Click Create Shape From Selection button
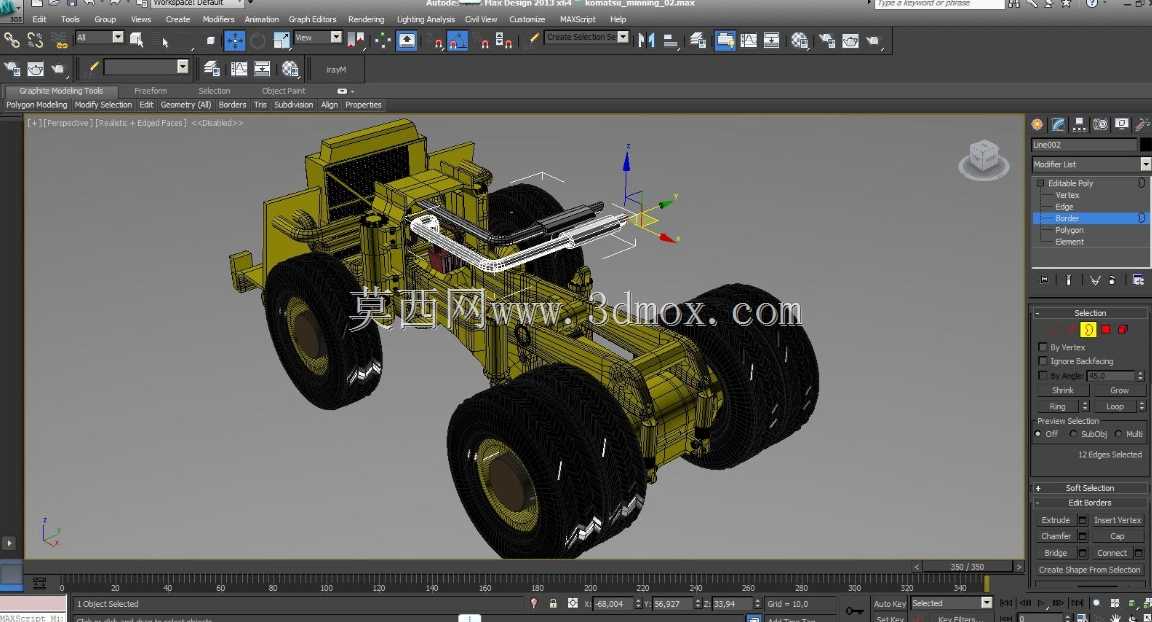Image resolution: width=1152 pixels, height=622 pixels. pyautogui.click(x=1090, y=570)
